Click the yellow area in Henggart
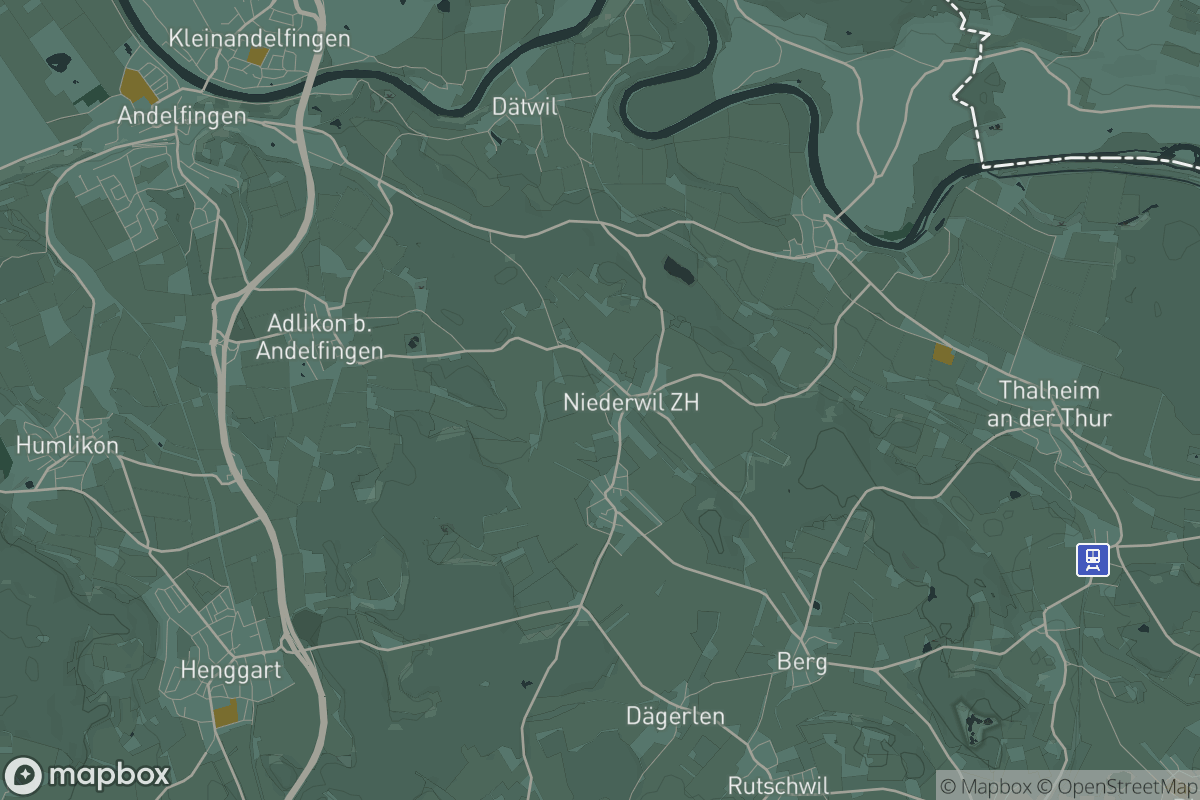The height and width of the screenshot is (800, 1200). coord(226,713)
